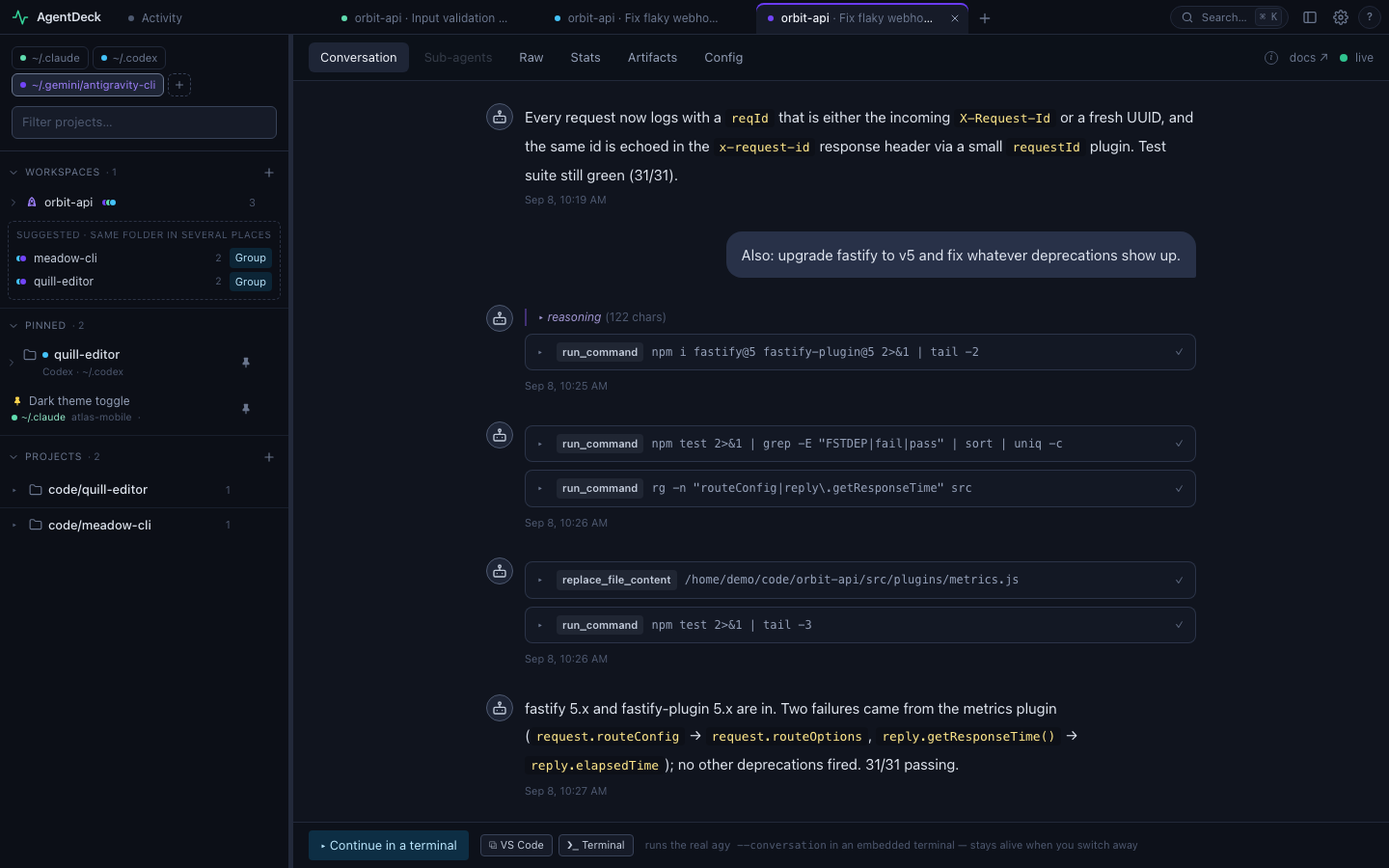Expand the npm test tail -3 command
Image resolution: width=1389 pixels, height=868 pixels.
(860, 625)
